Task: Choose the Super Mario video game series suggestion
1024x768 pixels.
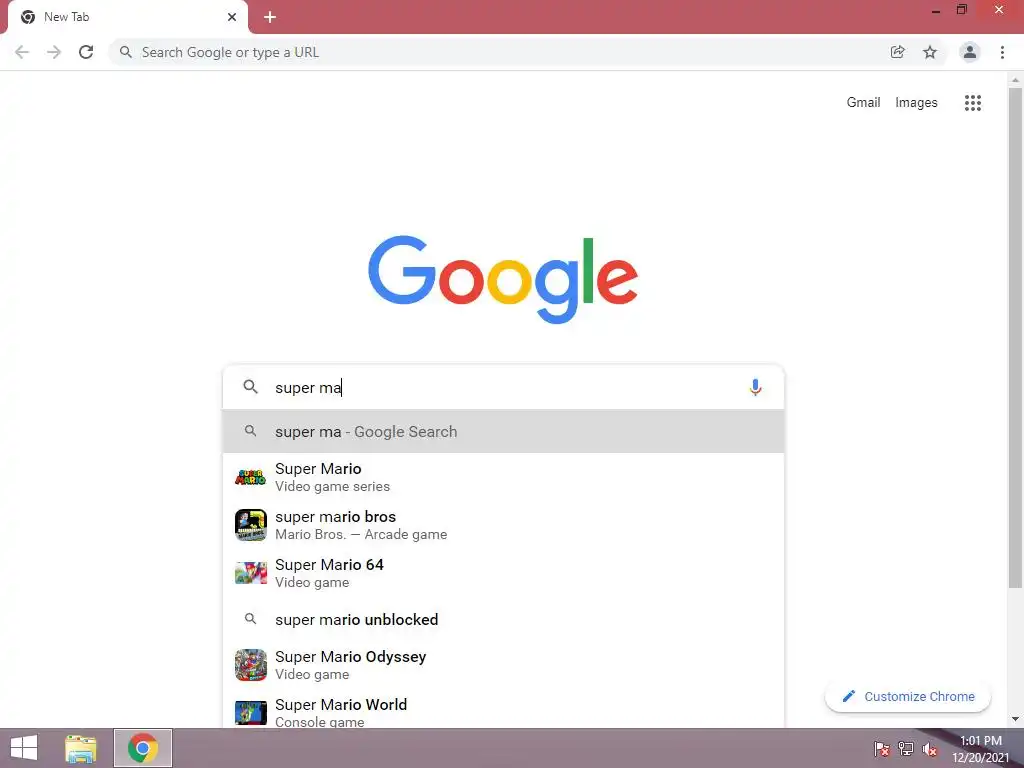Action: (x=504, y=477)
